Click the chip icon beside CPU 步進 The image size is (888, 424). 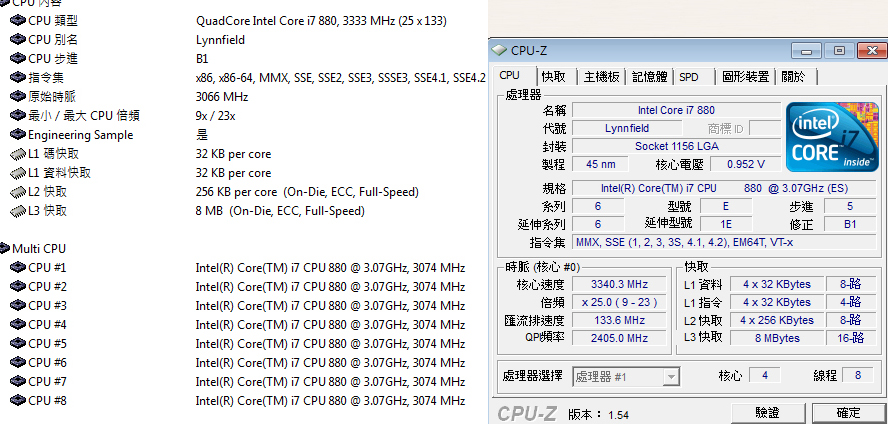[18, 59]
